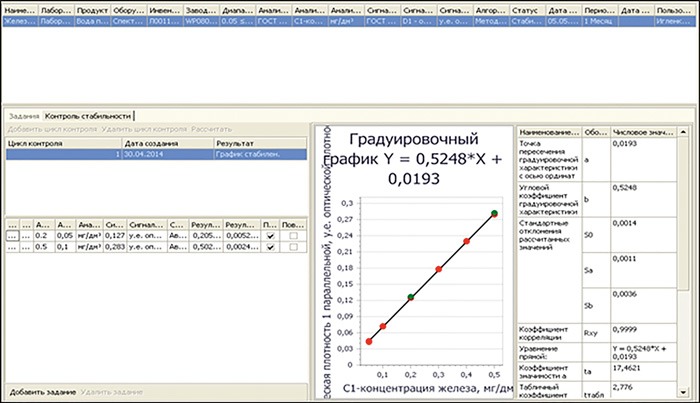The height and width of the screenshot is (403, 700).
Task: Select the Контроль стабильности tab
Action: (88, 117)
